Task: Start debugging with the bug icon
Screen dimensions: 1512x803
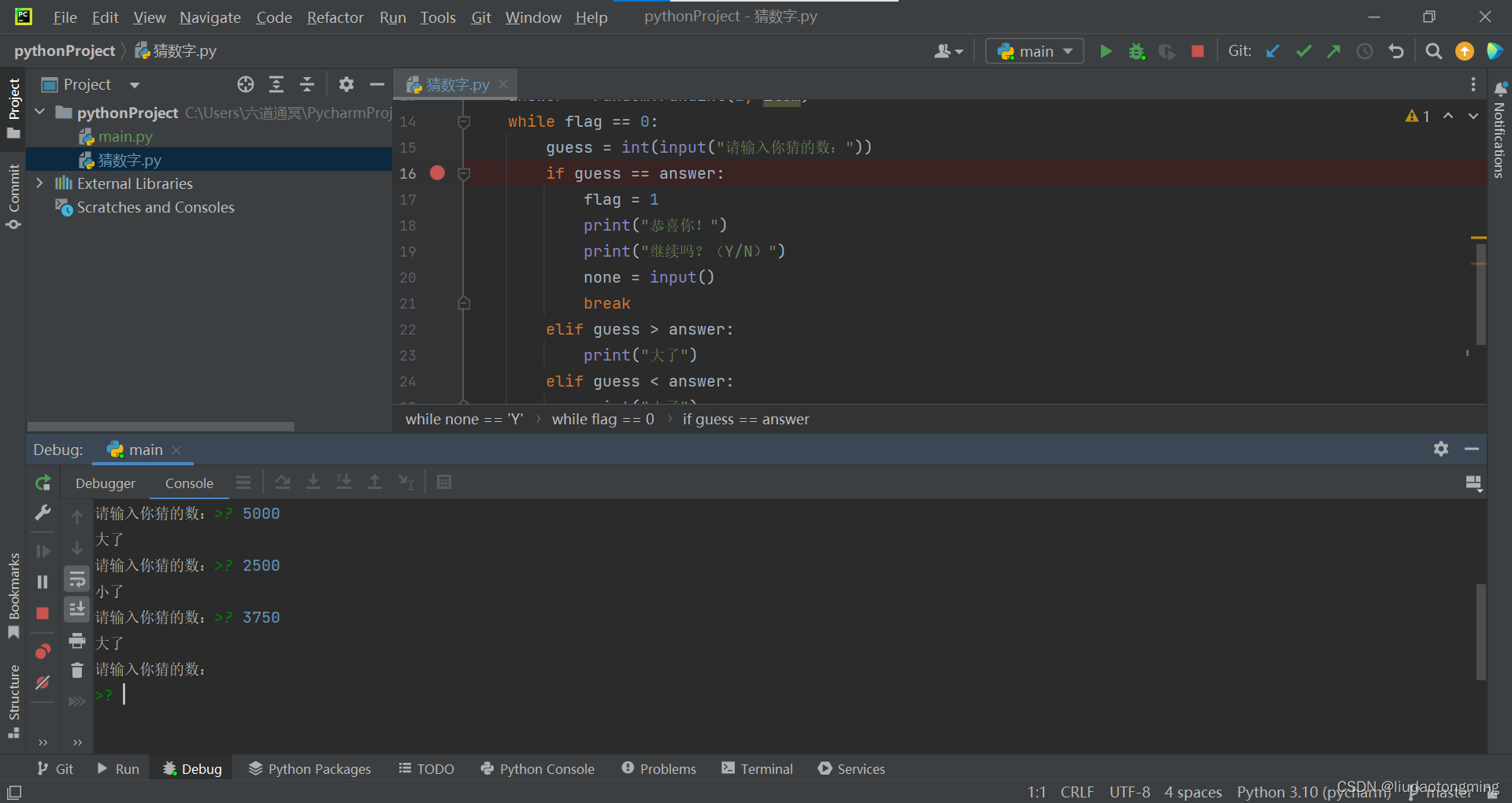Action: [1136, 51]
